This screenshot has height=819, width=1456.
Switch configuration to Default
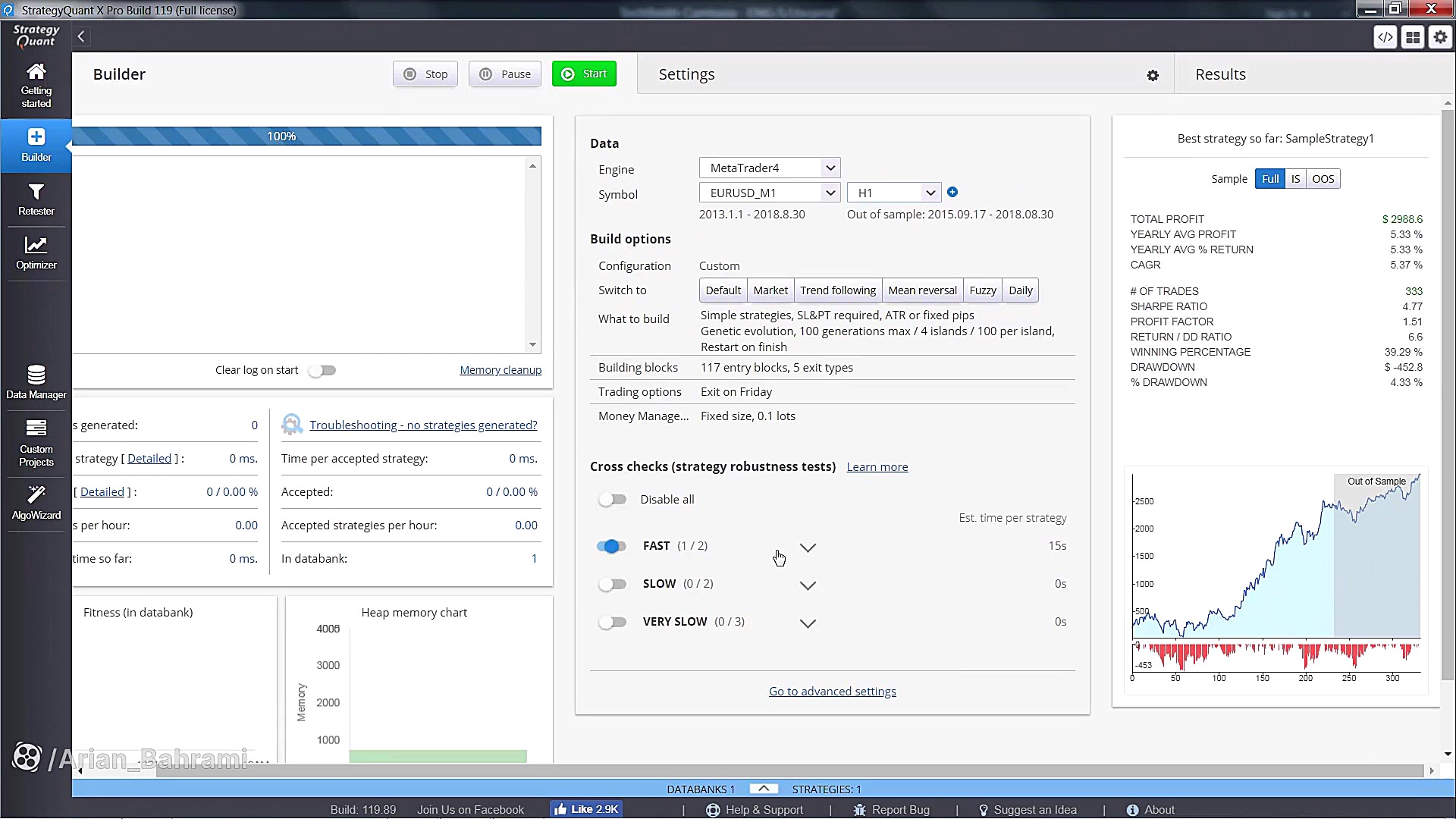pyautogui.click(x=723, y=290)
